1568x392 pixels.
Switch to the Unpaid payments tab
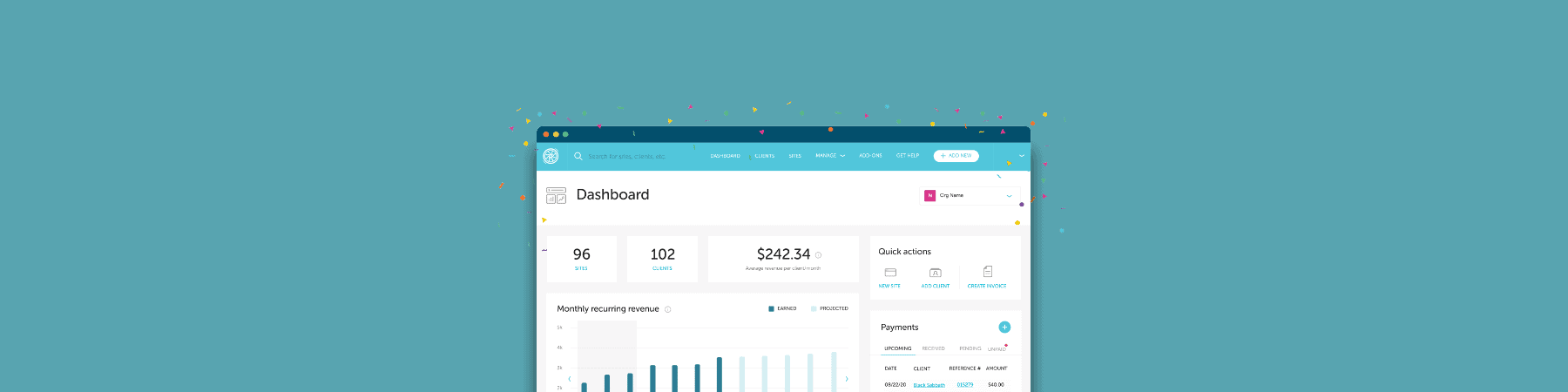(x=997, y=349)
